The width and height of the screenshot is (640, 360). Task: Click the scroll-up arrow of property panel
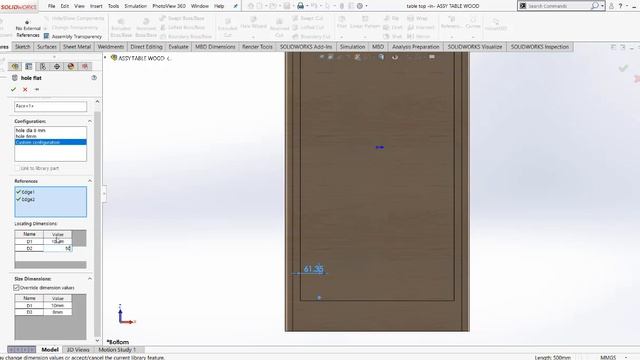pyautogui.click(x=97, y=101)
